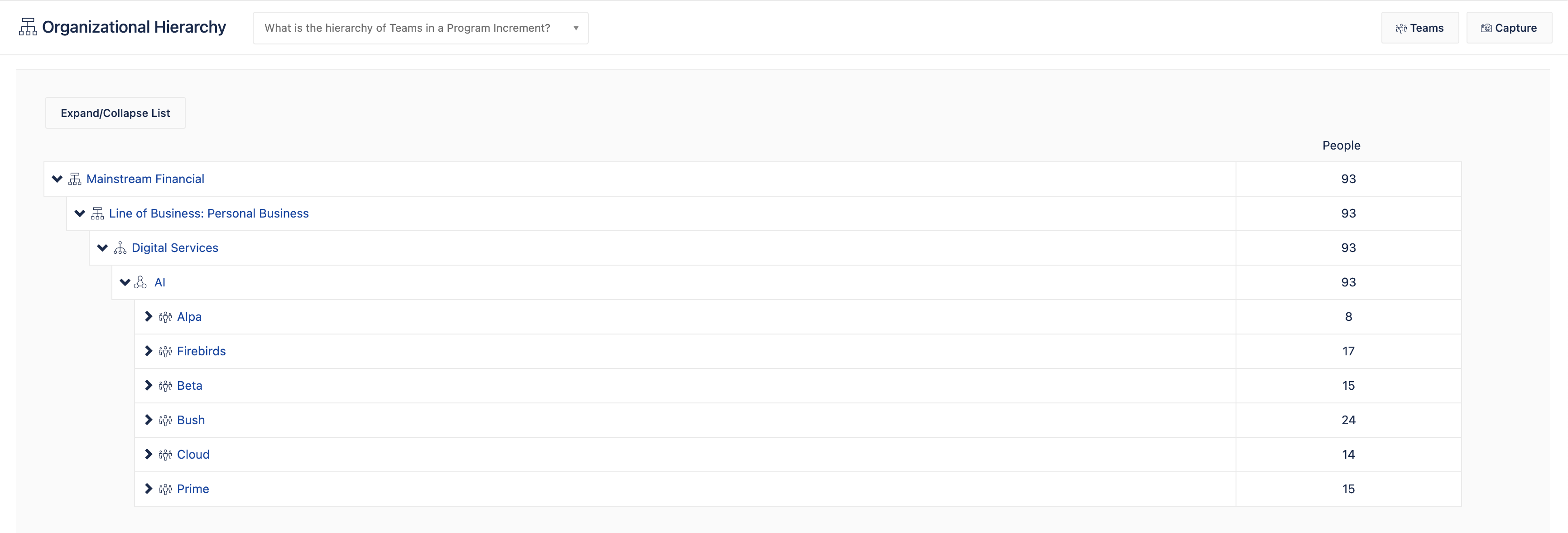Expand the Cloud team row
The width and height of the screenshot is (1568, 533).
[149, 455]
